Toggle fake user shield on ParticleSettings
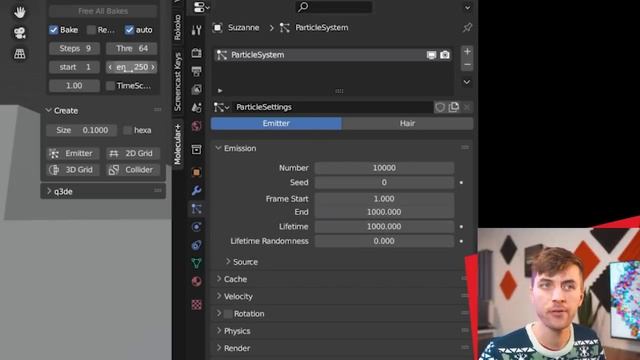Screen dimensions: 640x360 [440, 107]
